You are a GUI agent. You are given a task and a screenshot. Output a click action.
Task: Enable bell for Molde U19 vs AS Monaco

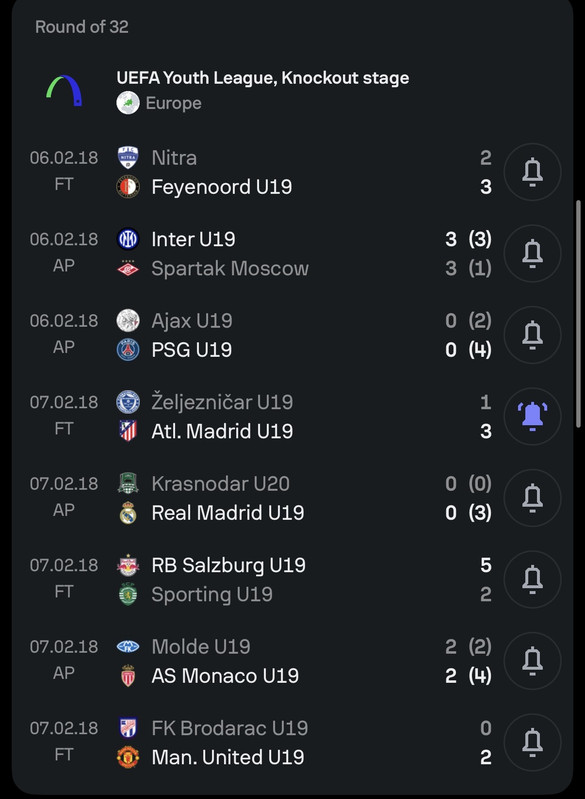click(x=533, y=661)
